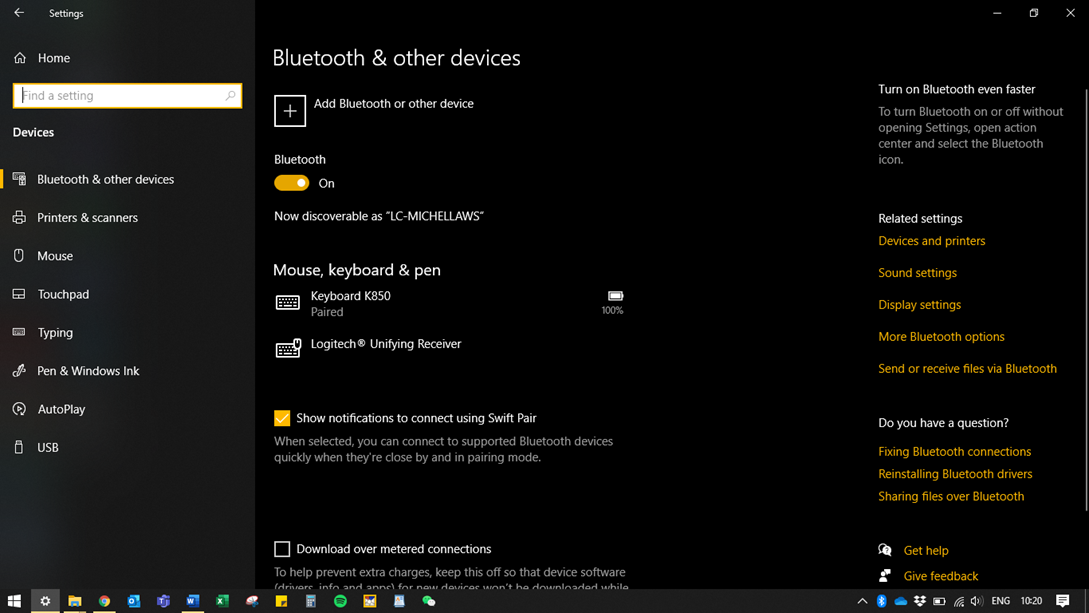Open the Action Center notifications panel
This screenshot has width=1089, height=613.
coord(1062,601)
